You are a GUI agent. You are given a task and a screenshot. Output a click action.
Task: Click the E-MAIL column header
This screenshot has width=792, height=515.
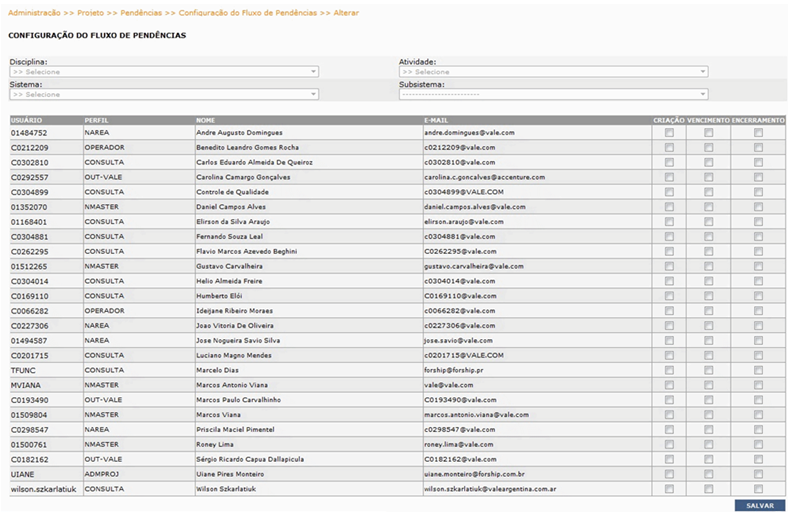(436, 120)
